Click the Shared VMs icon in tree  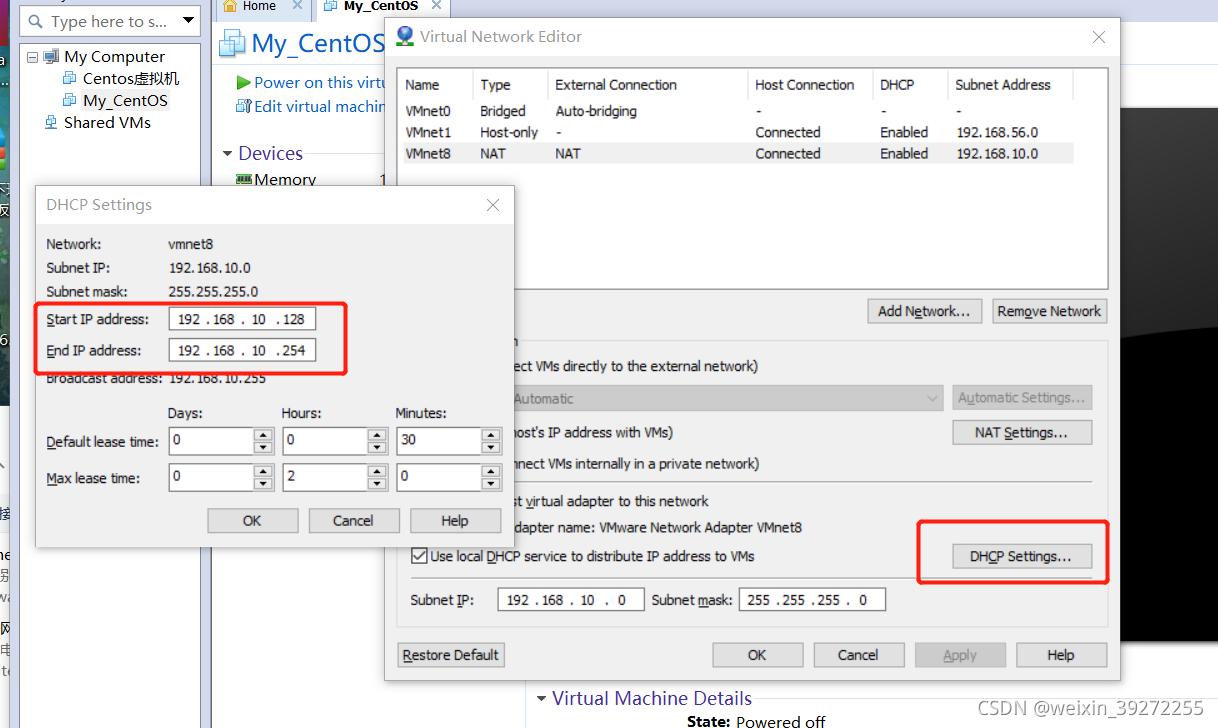pyautogui.click(x=51, y=122)
